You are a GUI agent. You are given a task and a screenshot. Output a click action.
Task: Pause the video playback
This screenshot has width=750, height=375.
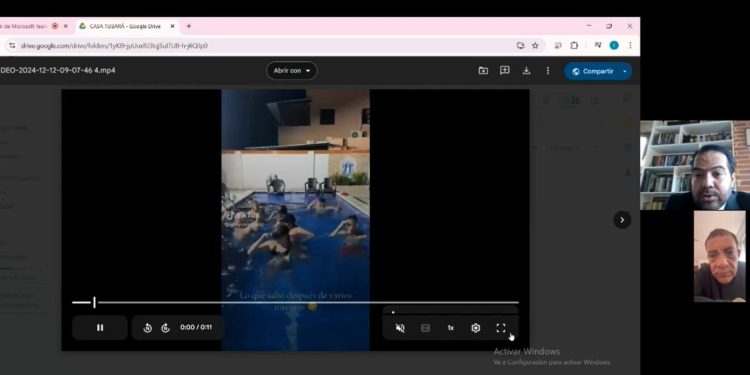(x=100, y=328)
